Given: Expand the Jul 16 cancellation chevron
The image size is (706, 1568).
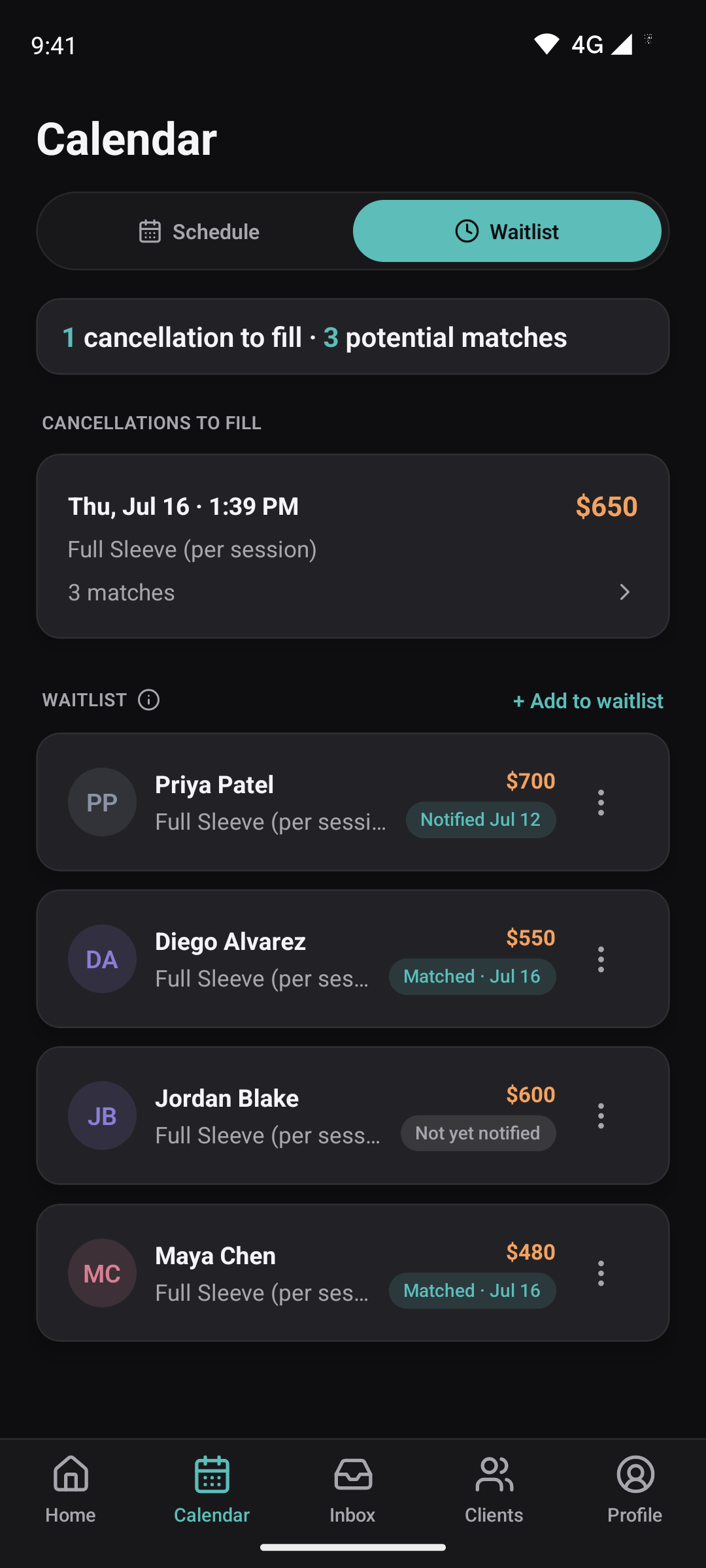Looking at the screenshot, I should tap(624, 592).
